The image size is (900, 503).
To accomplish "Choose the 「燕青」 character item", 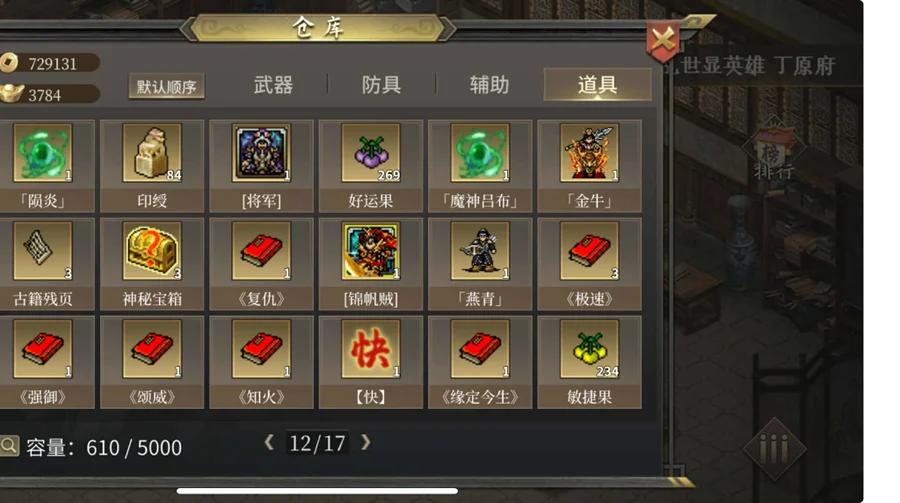I will coord(480,264).
